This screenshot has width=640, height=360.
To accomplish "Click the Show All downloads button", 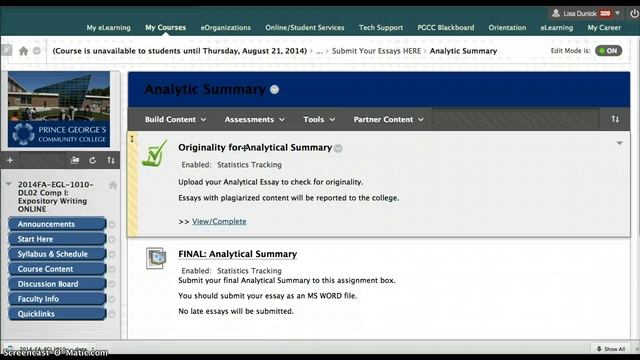I will [611, 349].
